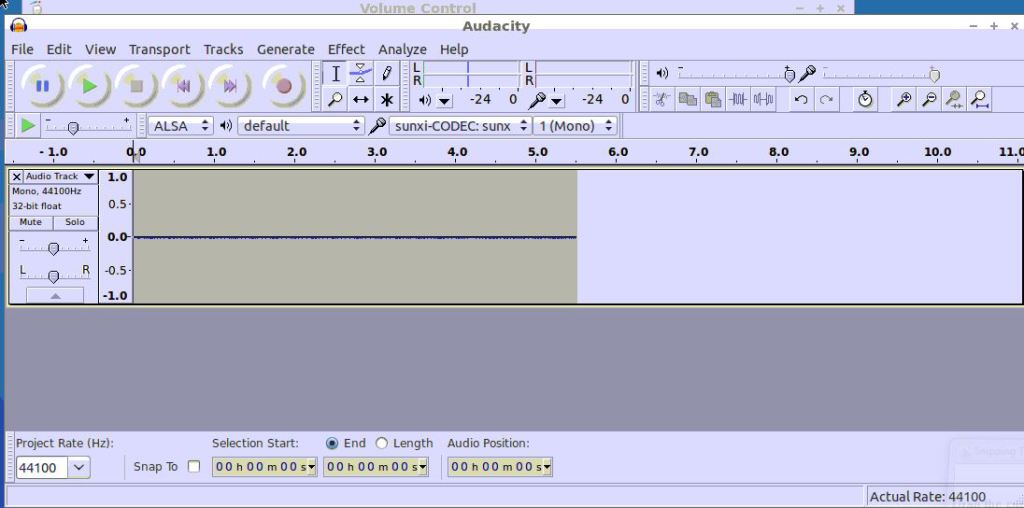Viewport: 1024px width, 508px height.
Task: Redo the last undone action
Action: click(x=827, y=100)
